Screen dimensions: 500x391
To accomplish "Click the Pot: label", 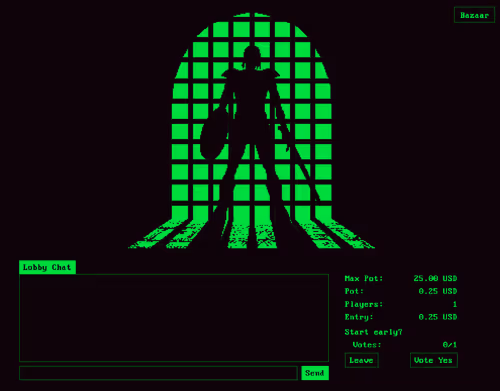I will (354, 291).
